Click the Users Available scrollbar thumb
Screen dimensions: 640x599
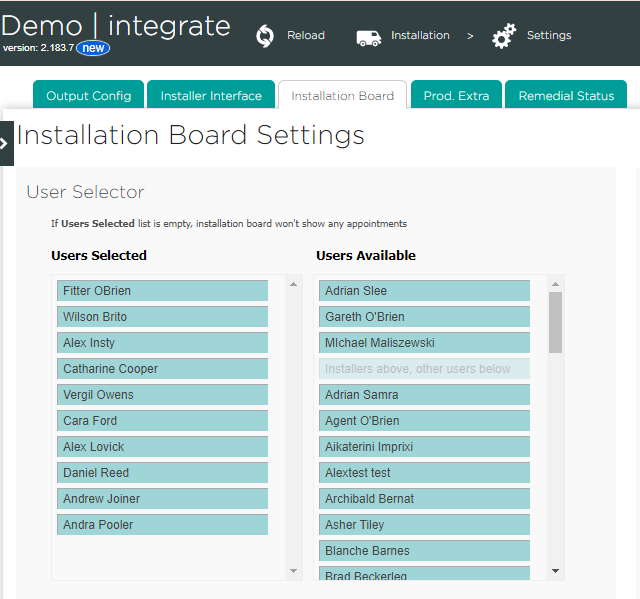(x=555, y=322)
